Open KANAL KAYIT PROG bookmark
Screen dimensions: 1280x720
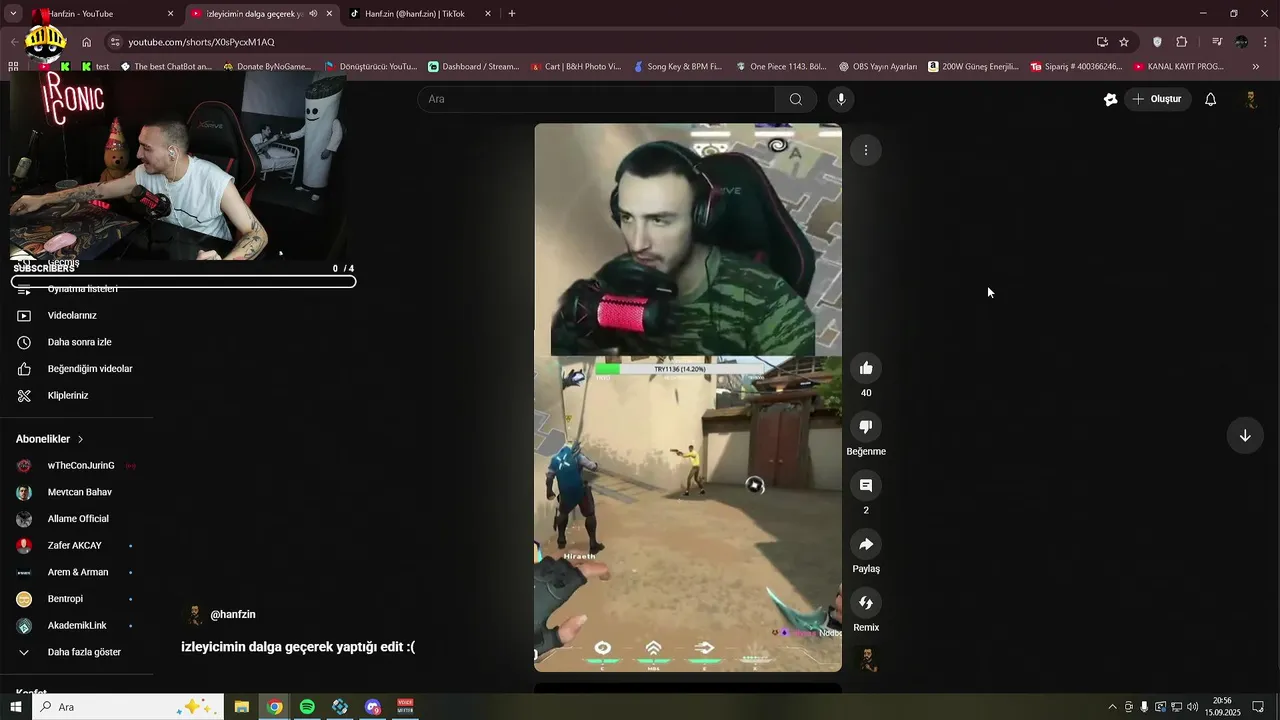click(x=1178, y=67)
